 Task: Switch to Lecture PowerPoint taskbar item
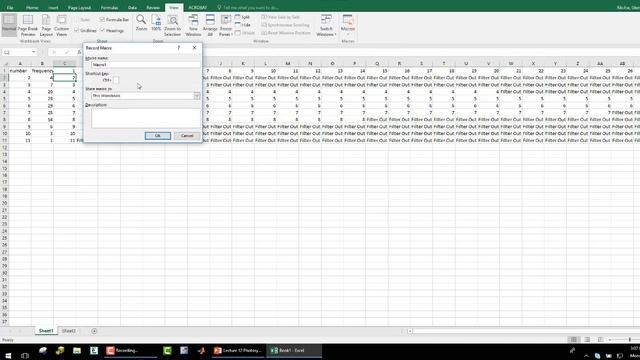point(239,351)
